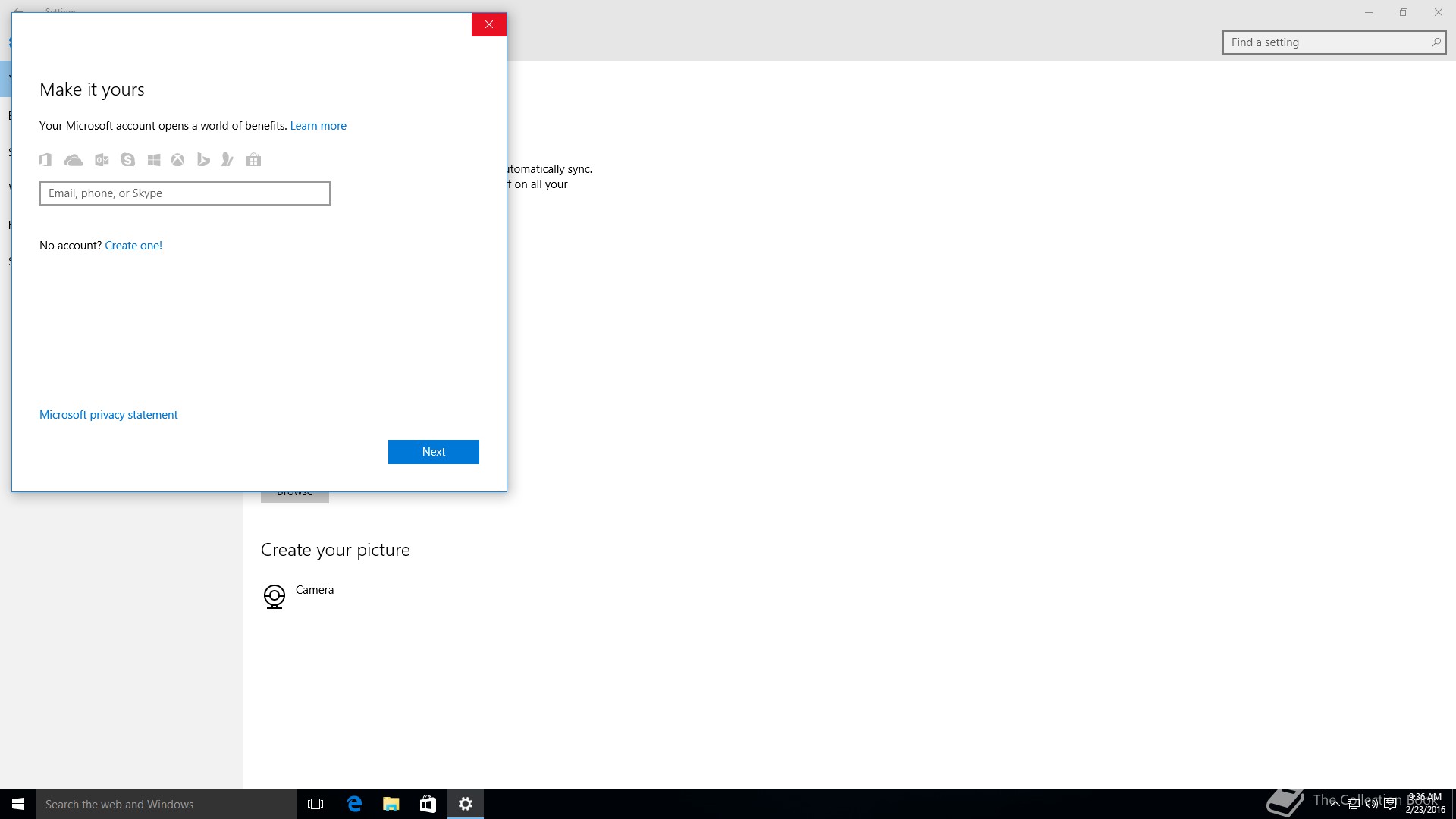Click the Xbox icon
The height and width of the screenshot is (819, 1456).
coord(177,159)
